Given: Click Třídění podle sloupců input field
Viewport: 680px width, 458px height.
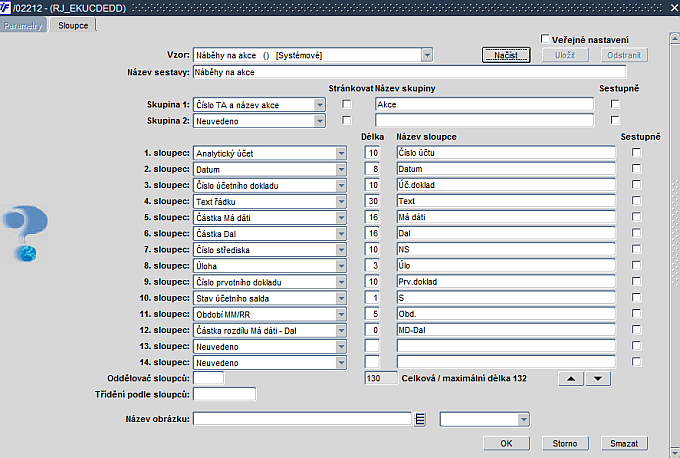Looking at the screenshot, I should 224,394.
